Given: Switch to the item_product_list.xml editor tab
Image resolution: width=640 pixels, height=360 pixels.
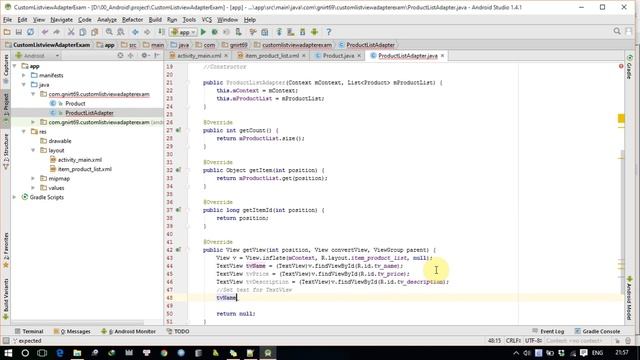Looking at the screenshot, I should (x=271, y=56).
